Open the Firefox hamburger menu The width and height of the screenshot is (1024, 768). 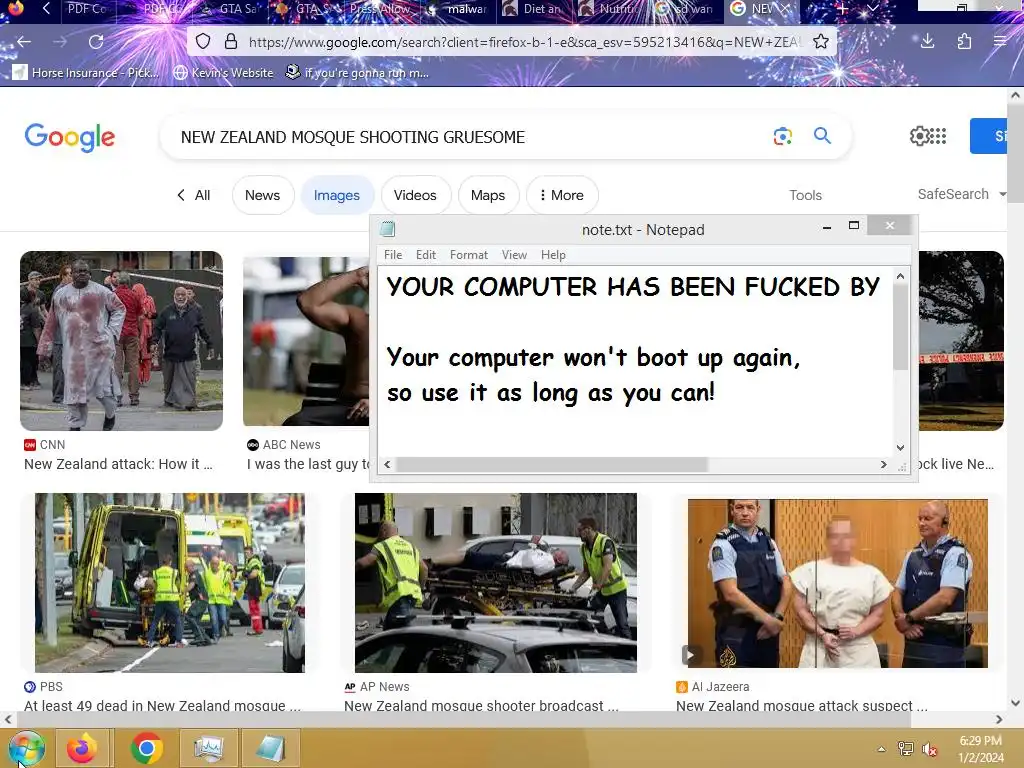(x=1000, y=42)
